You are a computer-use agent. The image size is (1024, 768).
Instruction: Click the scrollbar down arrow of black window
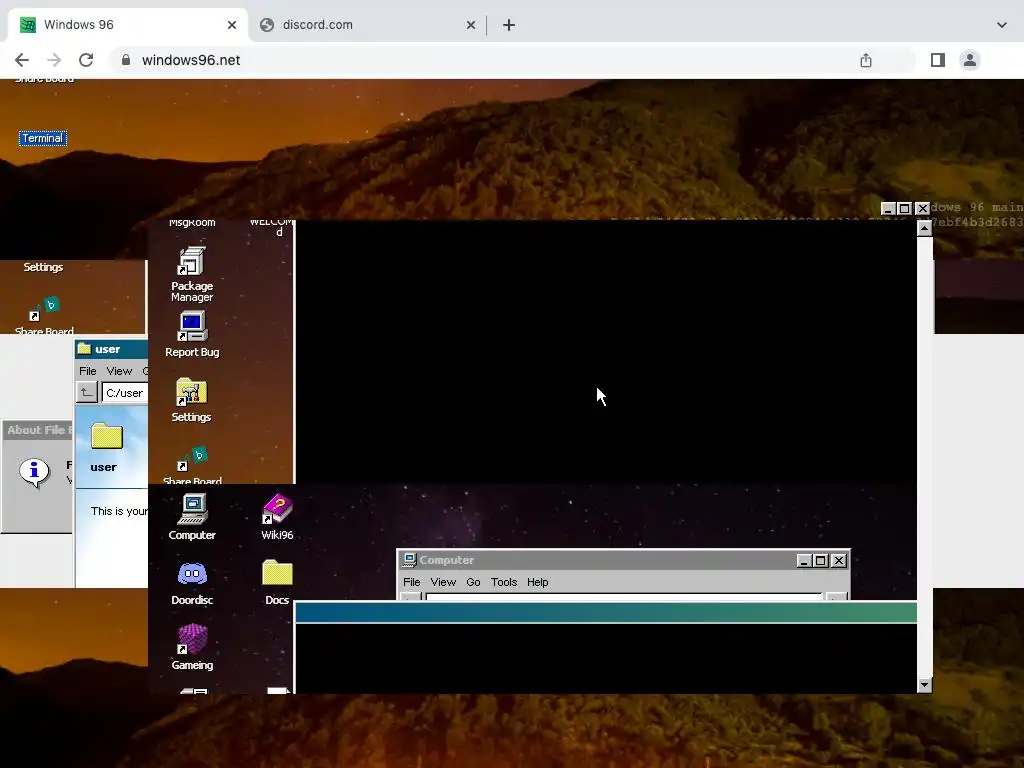[924, 685]
